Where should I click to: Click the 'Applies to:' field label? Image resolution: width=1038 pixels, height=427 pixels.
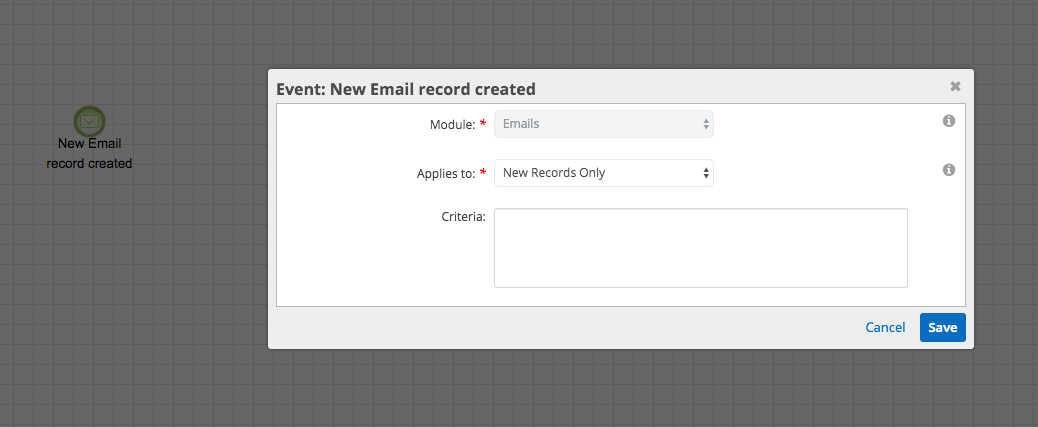pos(446,174)
